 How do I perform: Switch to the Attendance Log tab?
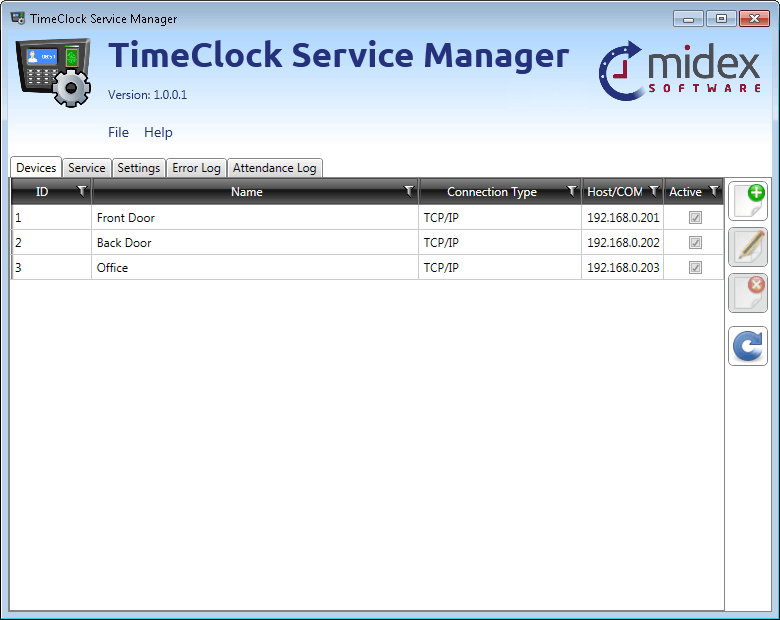(274, 168)
